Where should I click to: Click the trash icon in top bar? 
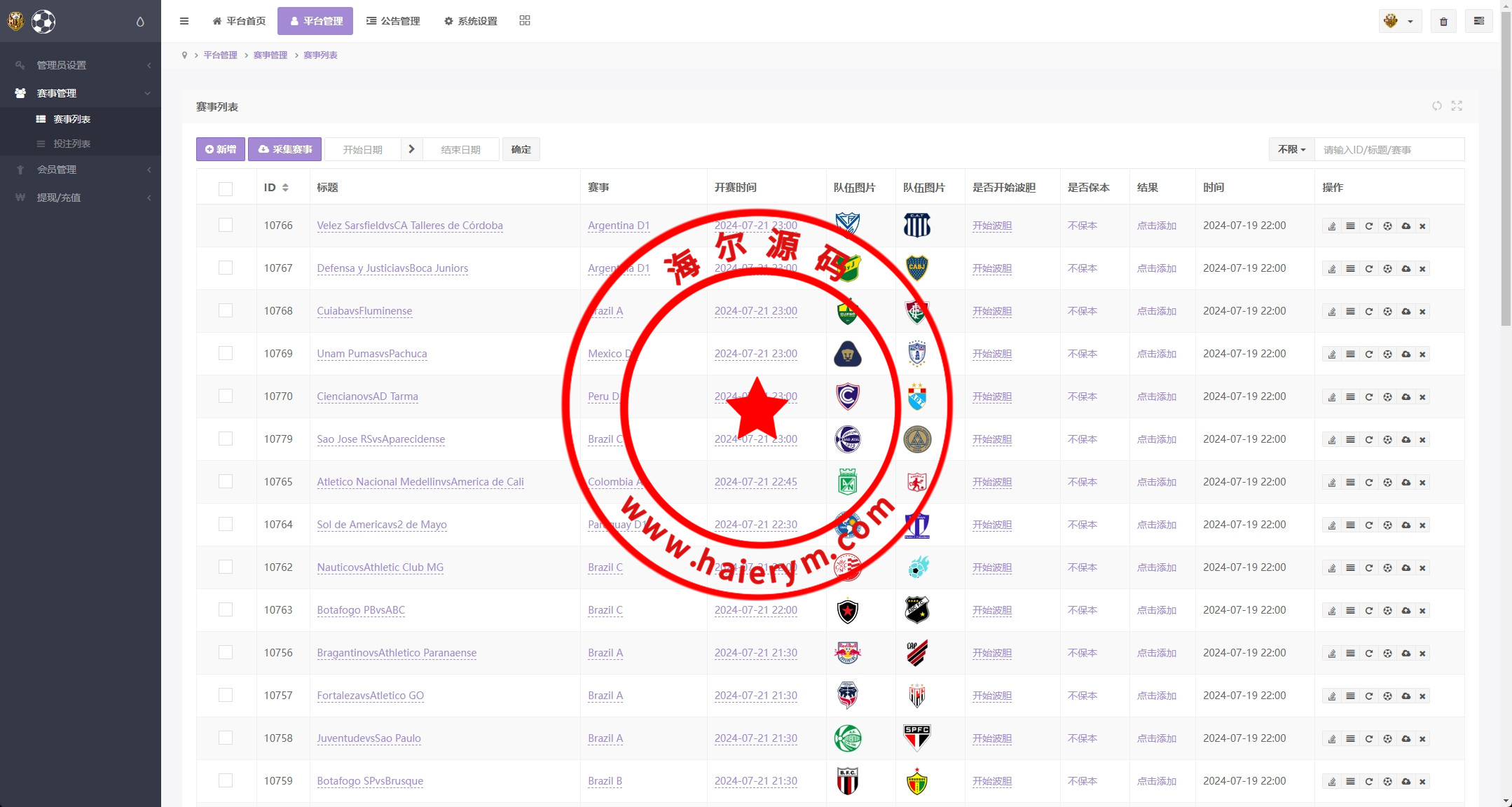pyautogui.click(x=1443, y=22)
